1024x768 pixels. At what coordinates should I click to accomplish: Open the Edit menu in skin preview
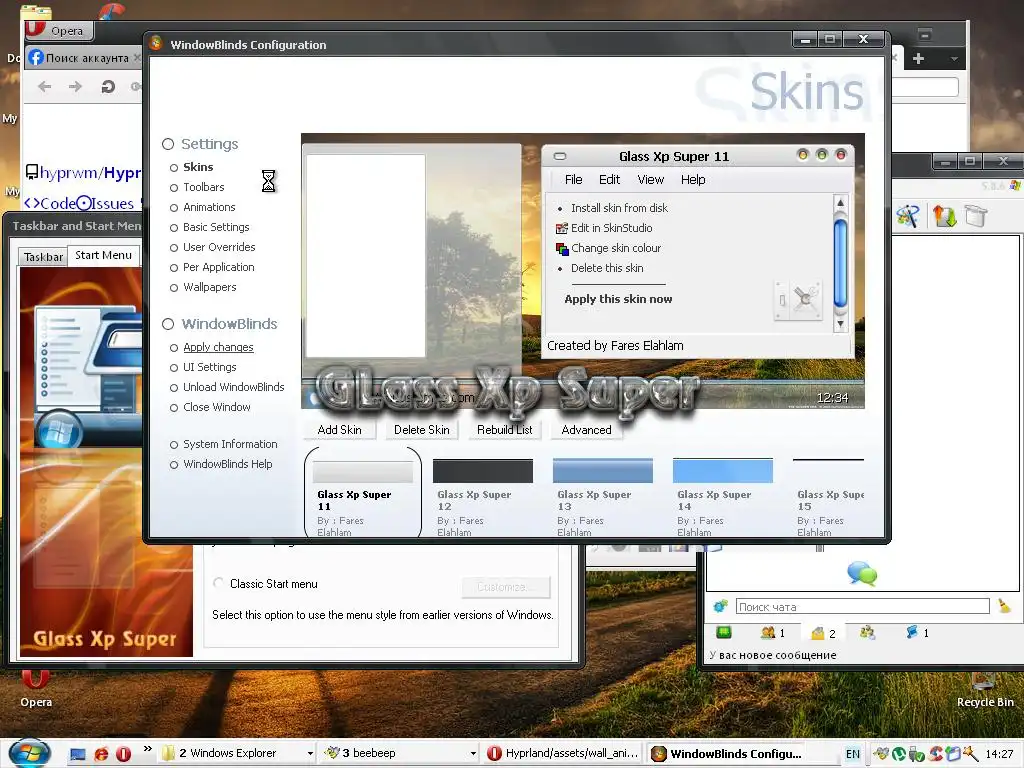click(609, 180)
